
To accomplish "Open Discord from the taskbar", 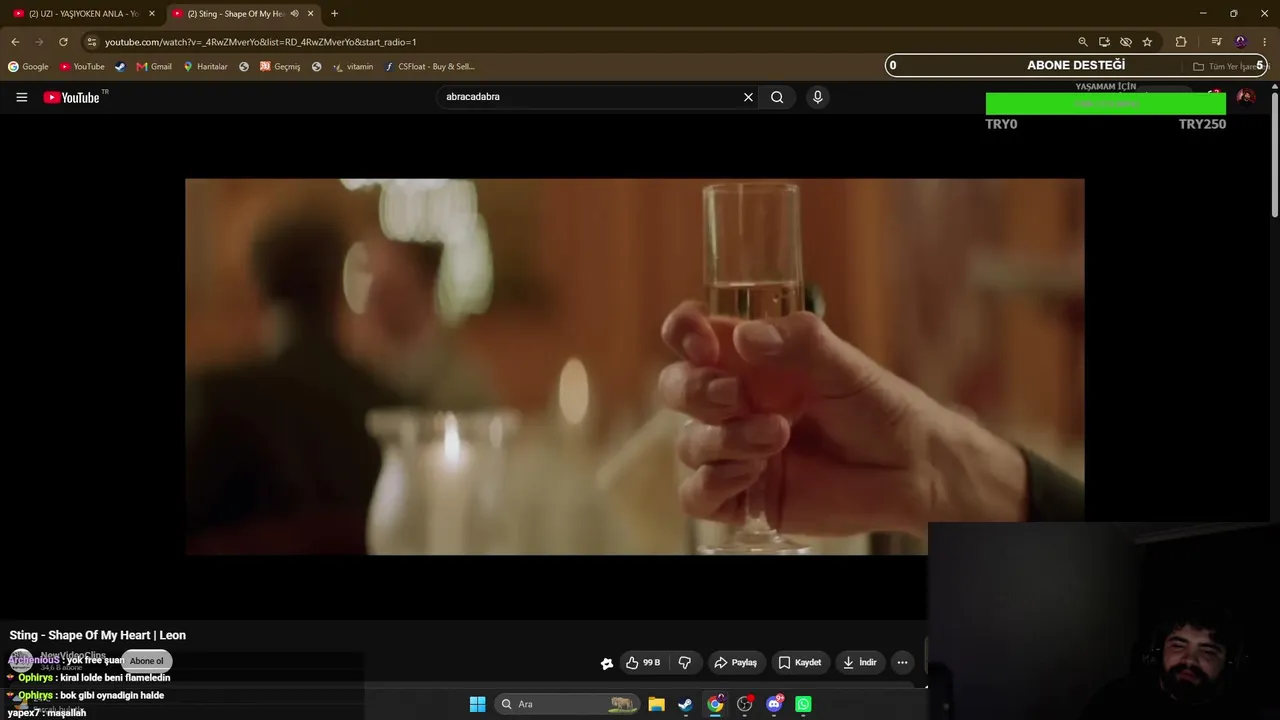I will 774,704.
